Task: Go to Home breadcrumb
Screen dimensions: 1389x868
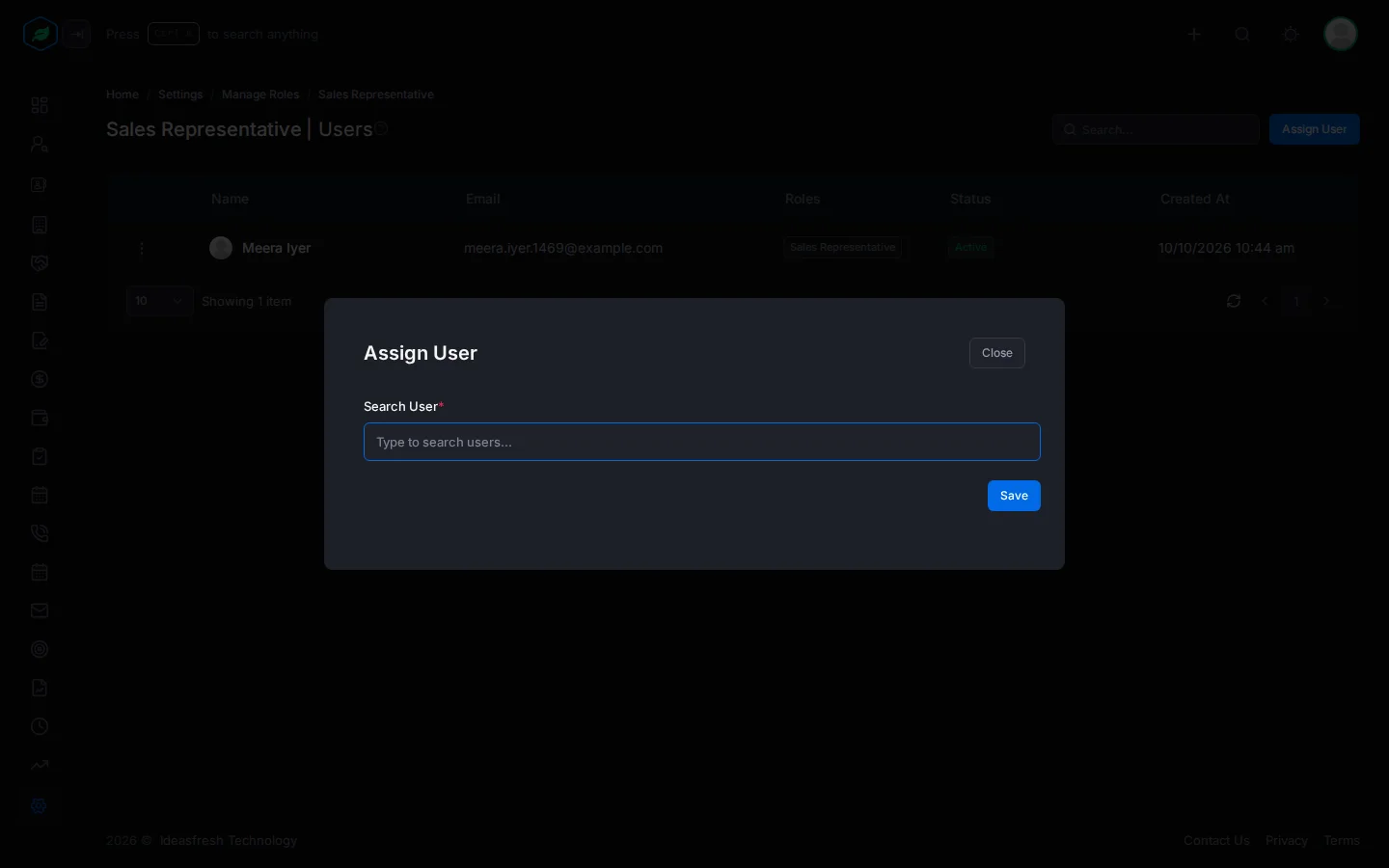Action: pos(123,95)
